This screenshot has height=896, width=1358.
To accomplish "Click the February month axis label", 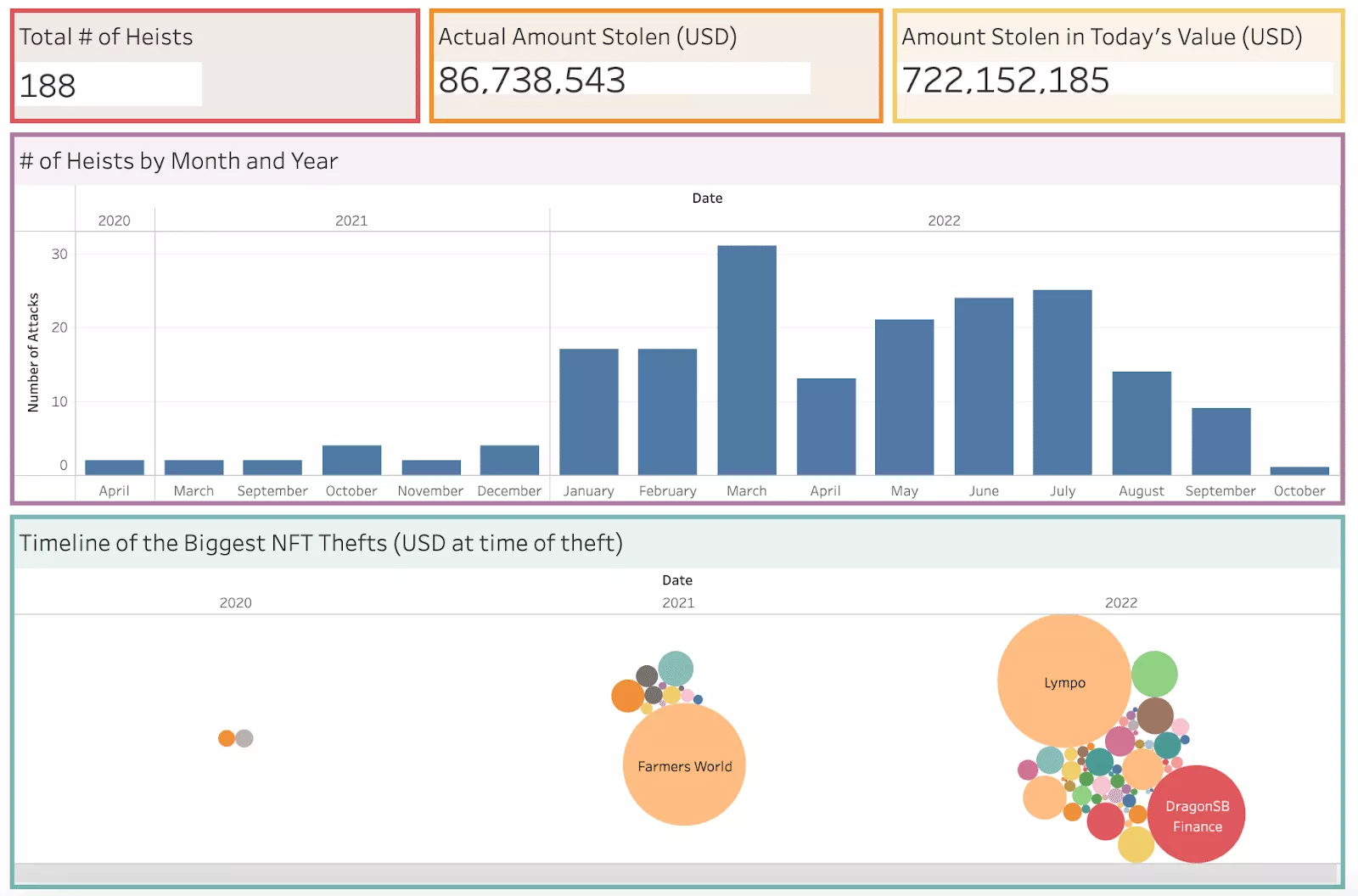I will (x=668, y=490).
